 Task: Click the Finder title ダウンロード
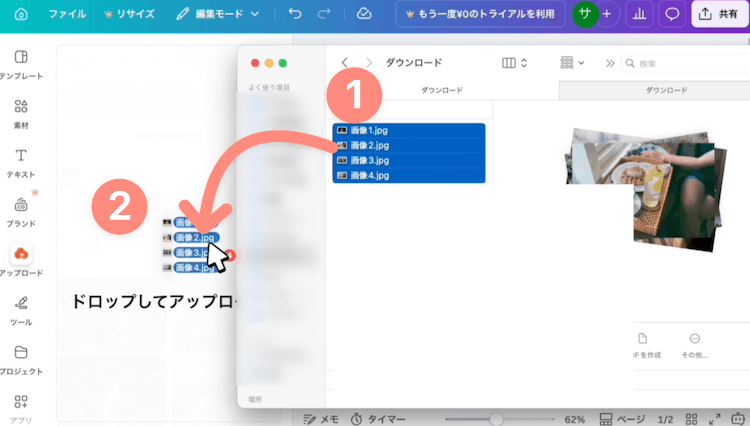[x=414, y=63]
